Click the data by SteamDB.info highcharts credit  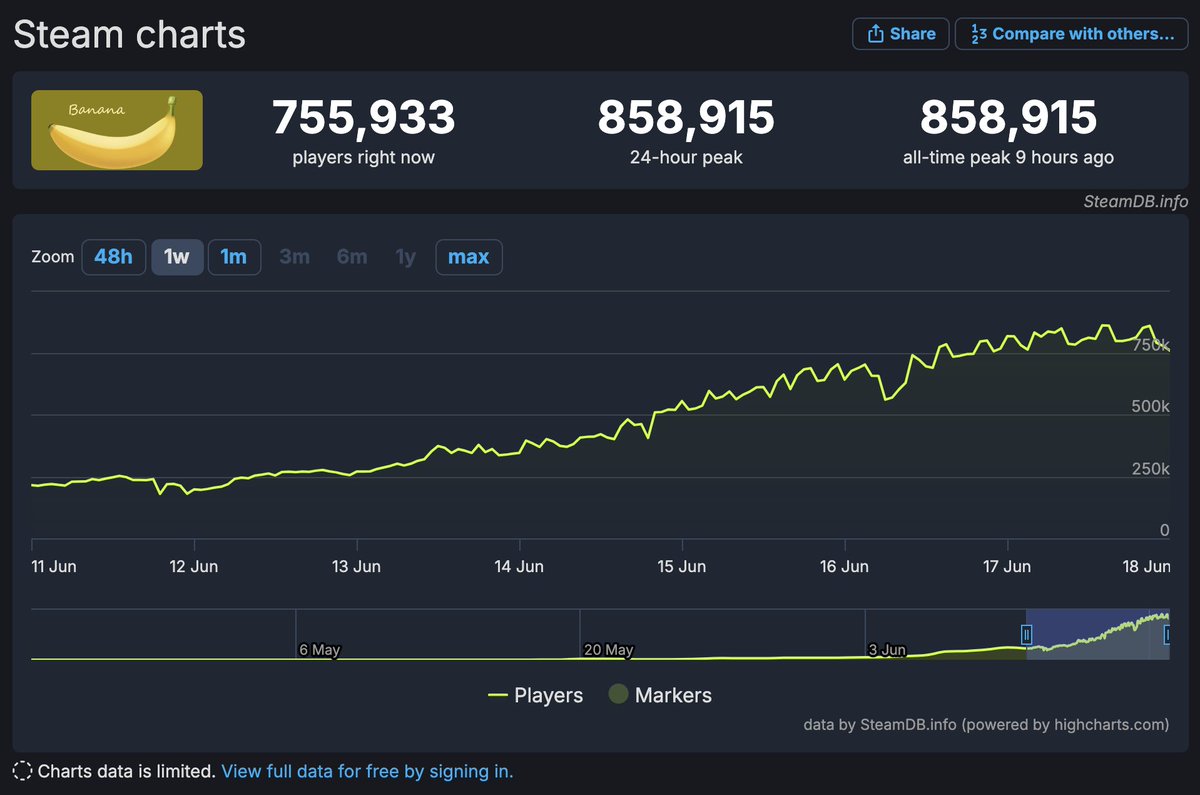986,724
